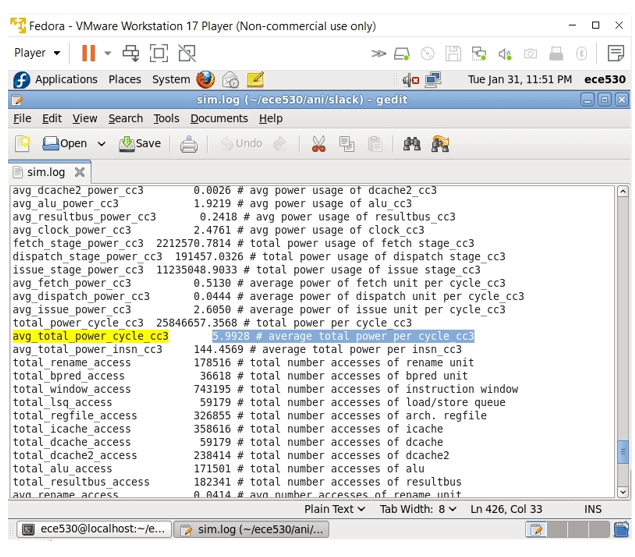Click the VMware pause button

pos(88,53)
